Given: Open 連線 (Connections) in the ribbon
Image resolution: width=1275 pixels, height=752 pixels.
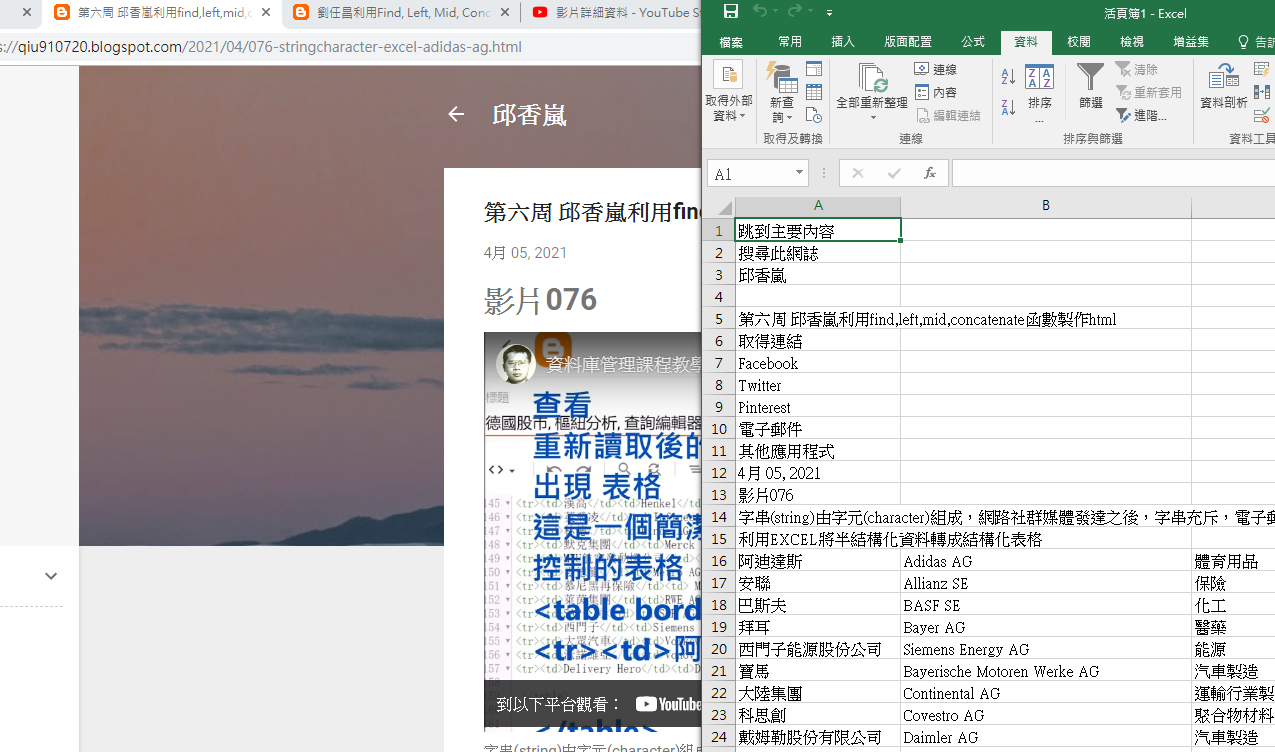Looking at the screenshot, I should (936, 69).
